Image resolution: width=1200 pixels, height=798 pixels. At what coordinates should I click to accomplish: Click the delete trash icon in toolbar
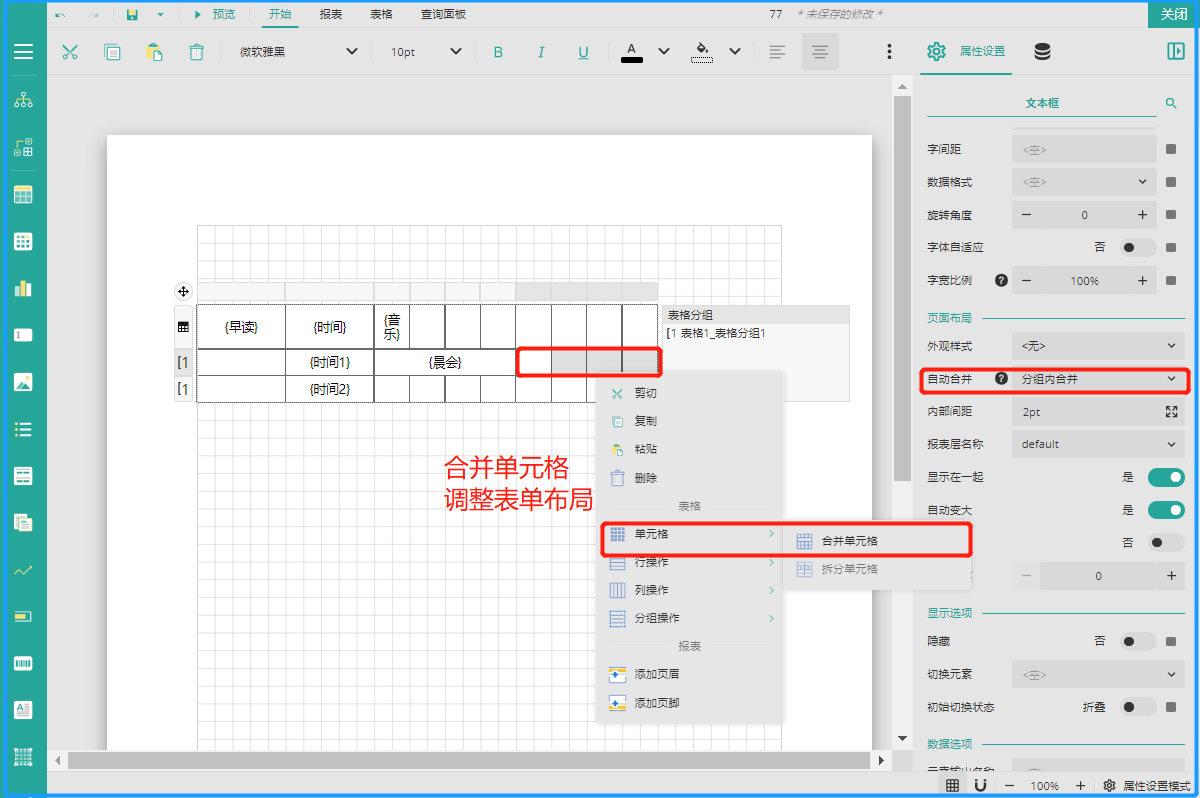(197, 52)
